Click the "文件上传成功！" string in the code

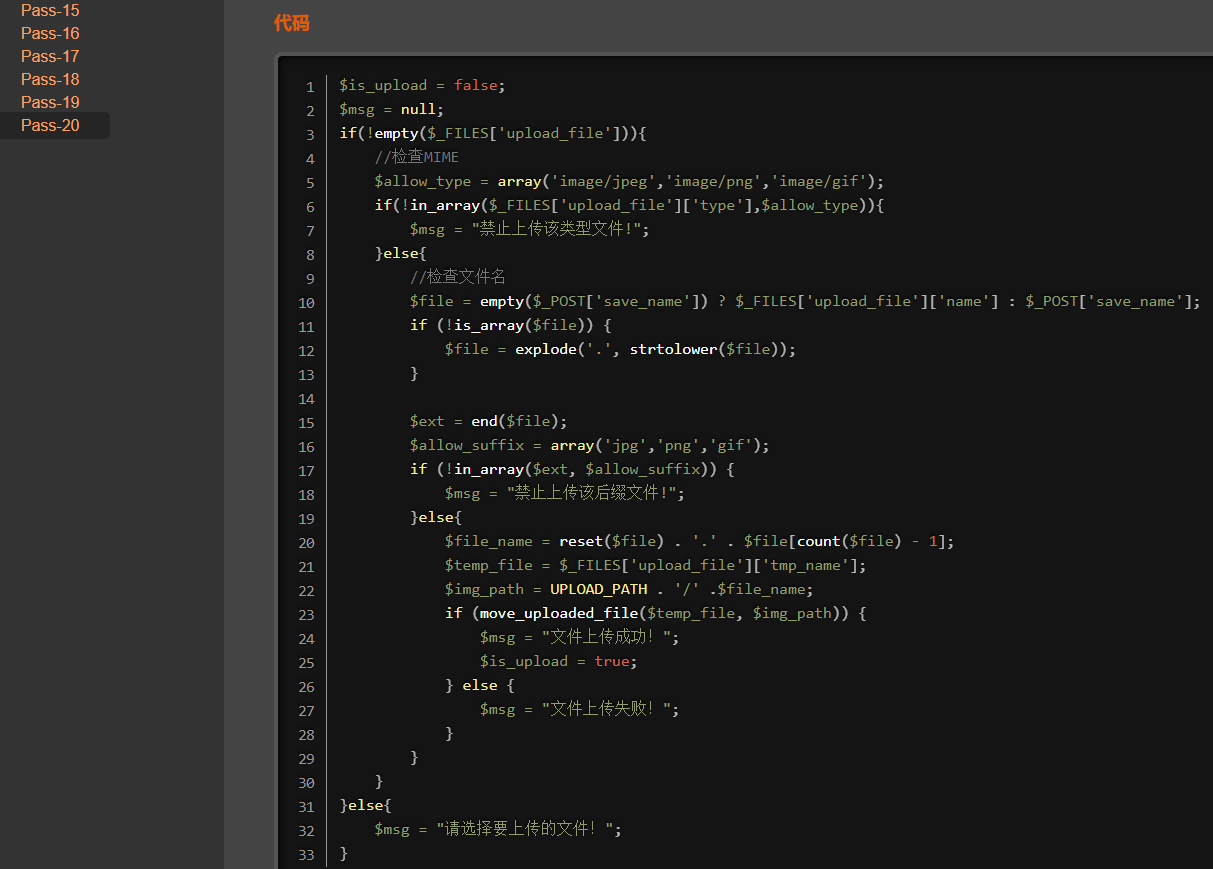(x=610, y=637)
